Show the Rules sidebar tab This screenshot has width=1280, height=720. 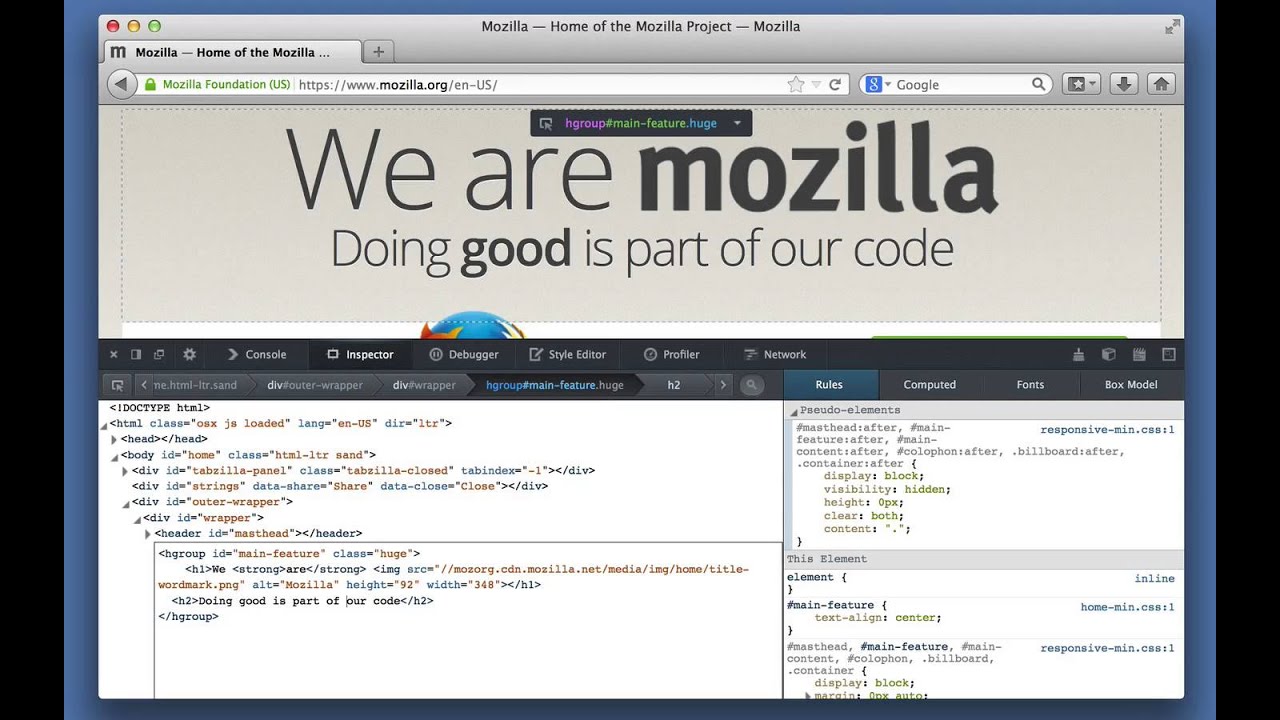pos(829,385)
